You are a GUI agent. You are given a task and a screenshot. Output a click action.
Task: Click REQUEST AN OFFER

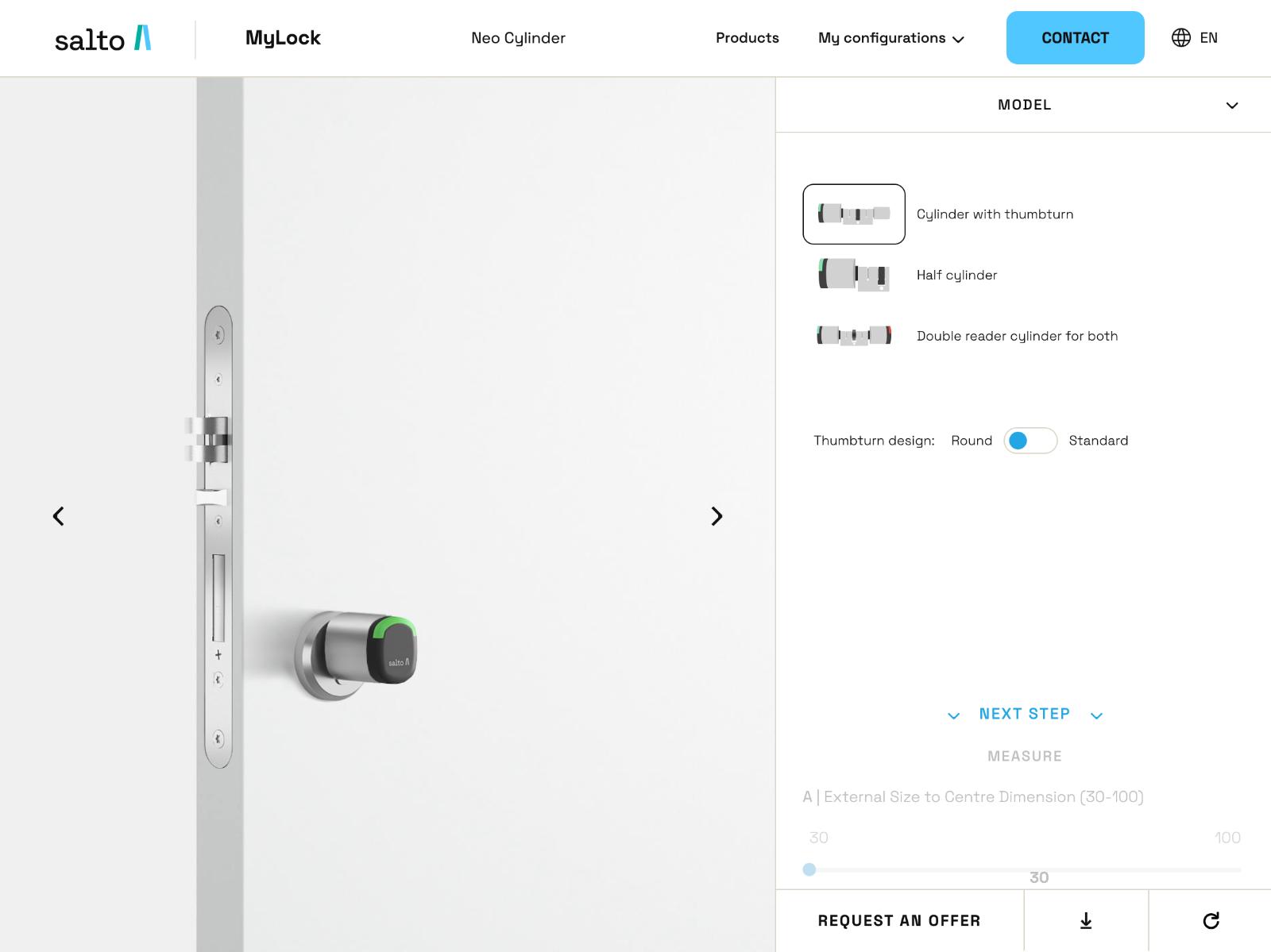coord(898,920)
